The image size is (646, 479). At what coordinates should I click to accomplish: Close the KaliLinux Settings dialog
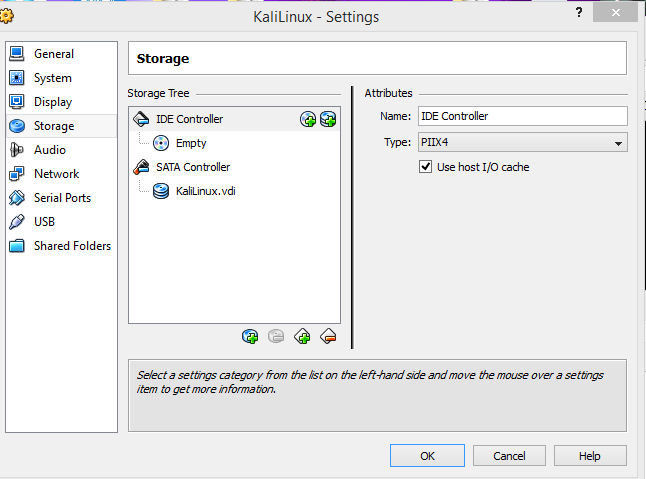pyautogui.click(x=616, y=12)
